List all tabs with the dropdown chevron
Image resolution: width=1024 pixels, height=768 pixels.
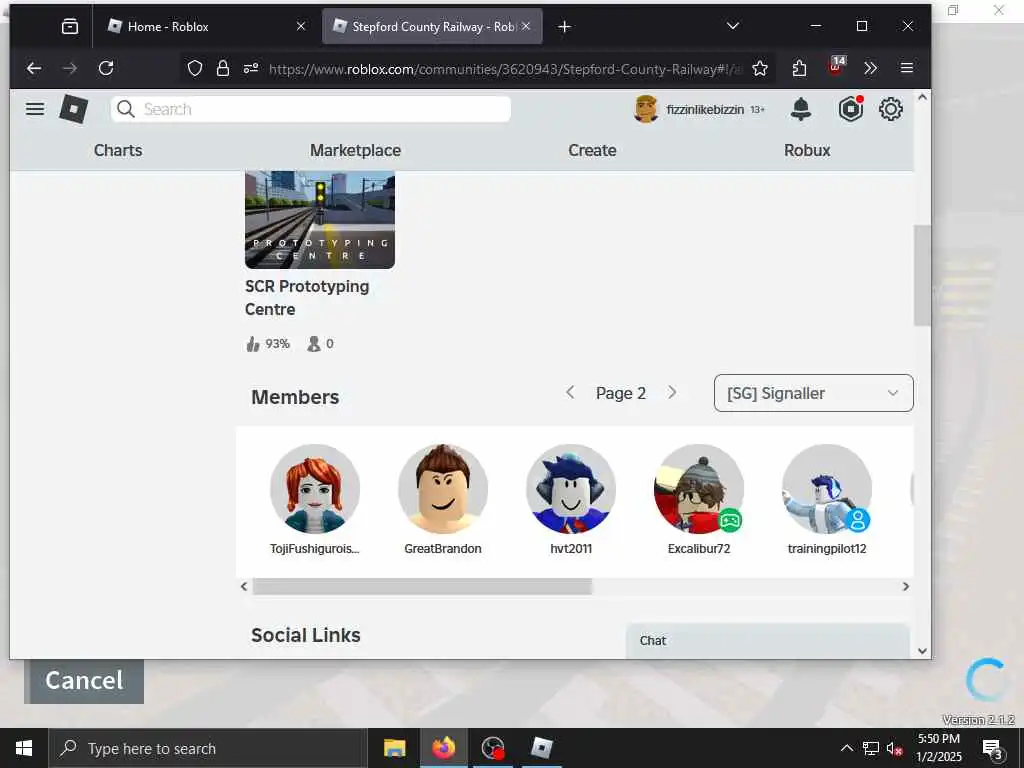tap(733, 26)
